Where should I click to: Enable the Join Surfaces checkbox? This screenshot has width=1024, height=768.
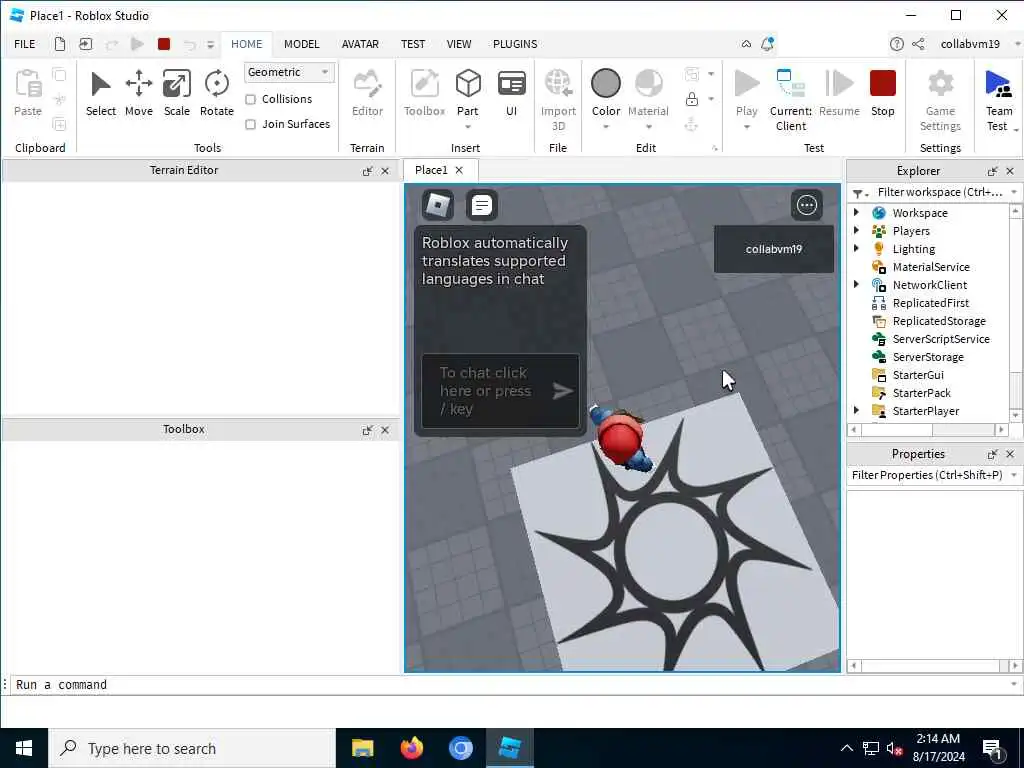(x=250, y=124)
